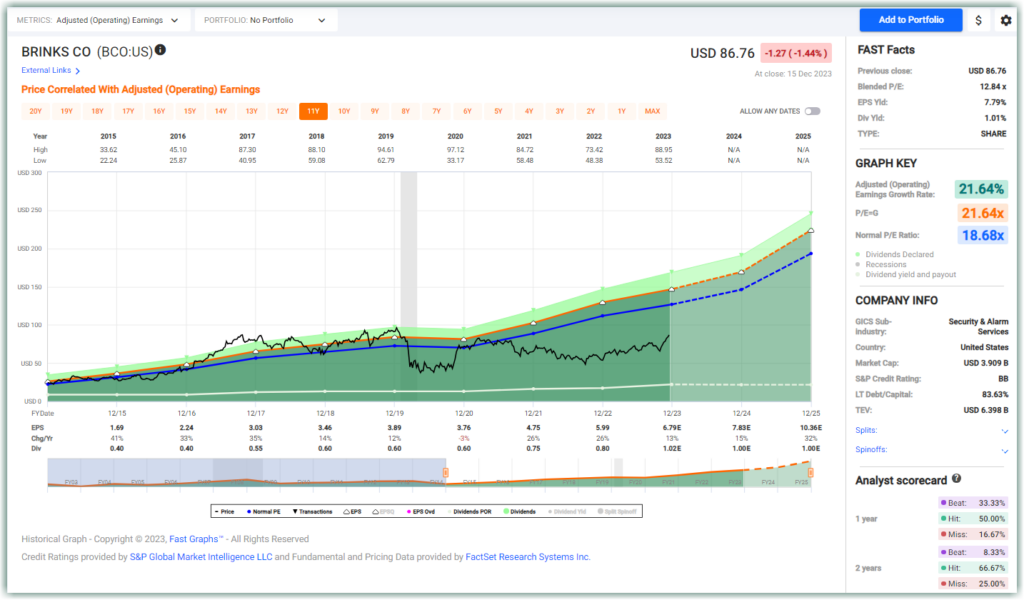Toggle the Transactions legend entry
The width and height of the screenshot is (1024, 600).
313,511
